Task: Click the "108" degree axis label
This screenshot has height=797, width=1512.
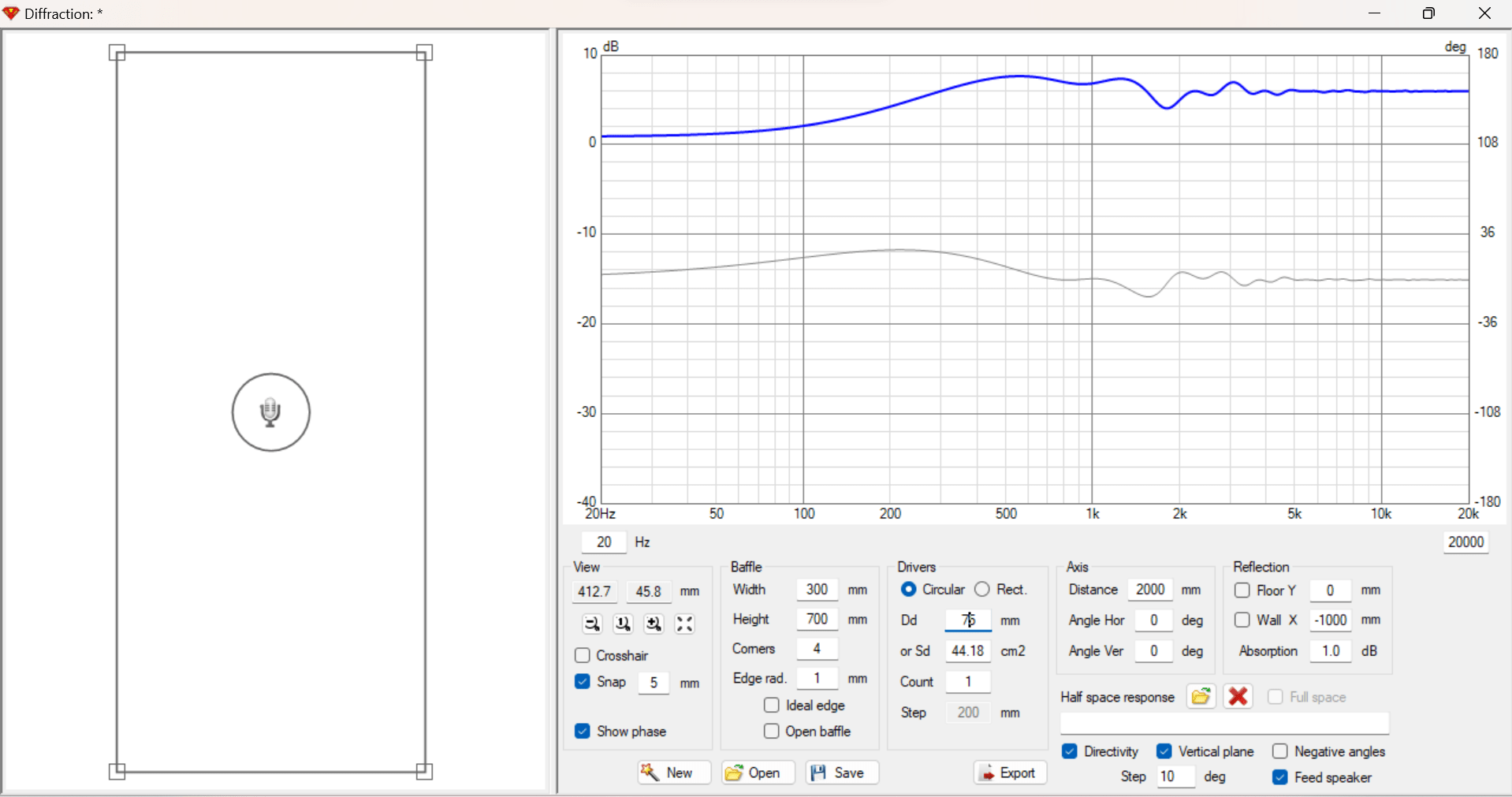Action: [x=1488, y=143]
